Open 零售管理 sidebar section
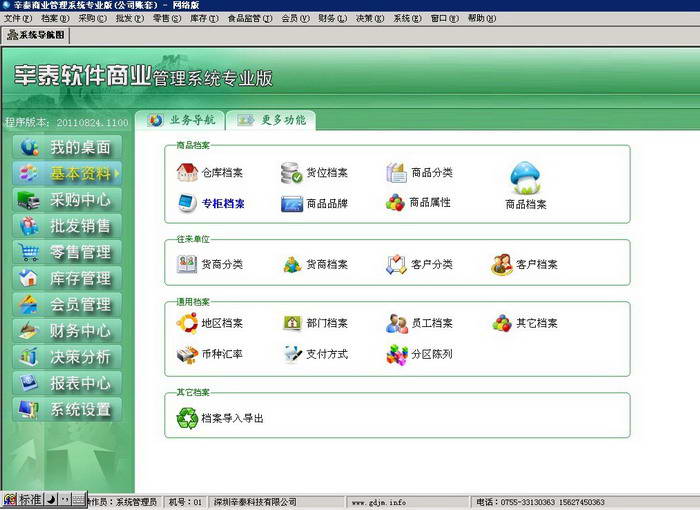The image size is (700, 510). pos(67,252)
